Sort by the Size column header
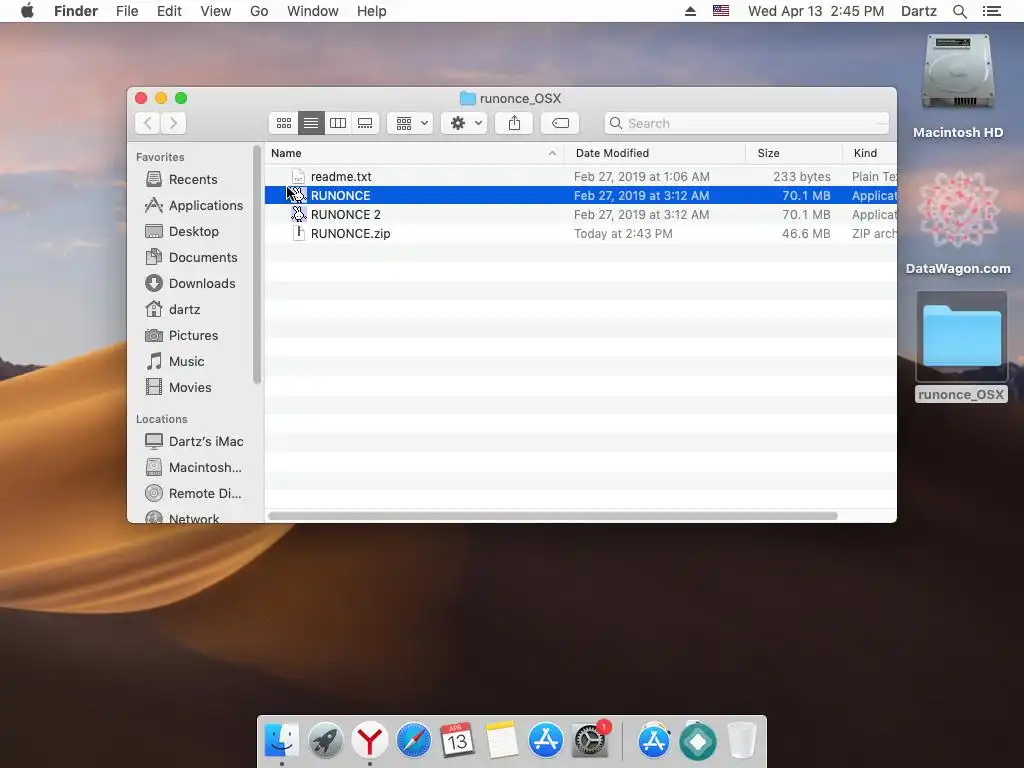This screenshot has width=1024, height=768. [x=794, y=153]
